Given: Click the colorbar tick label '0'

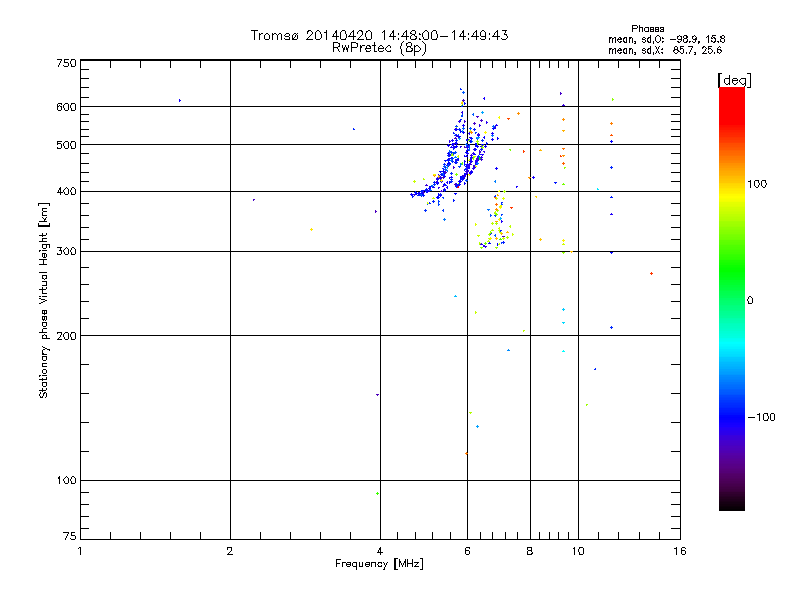Looking at the screenshot, I should pos(750,301).
